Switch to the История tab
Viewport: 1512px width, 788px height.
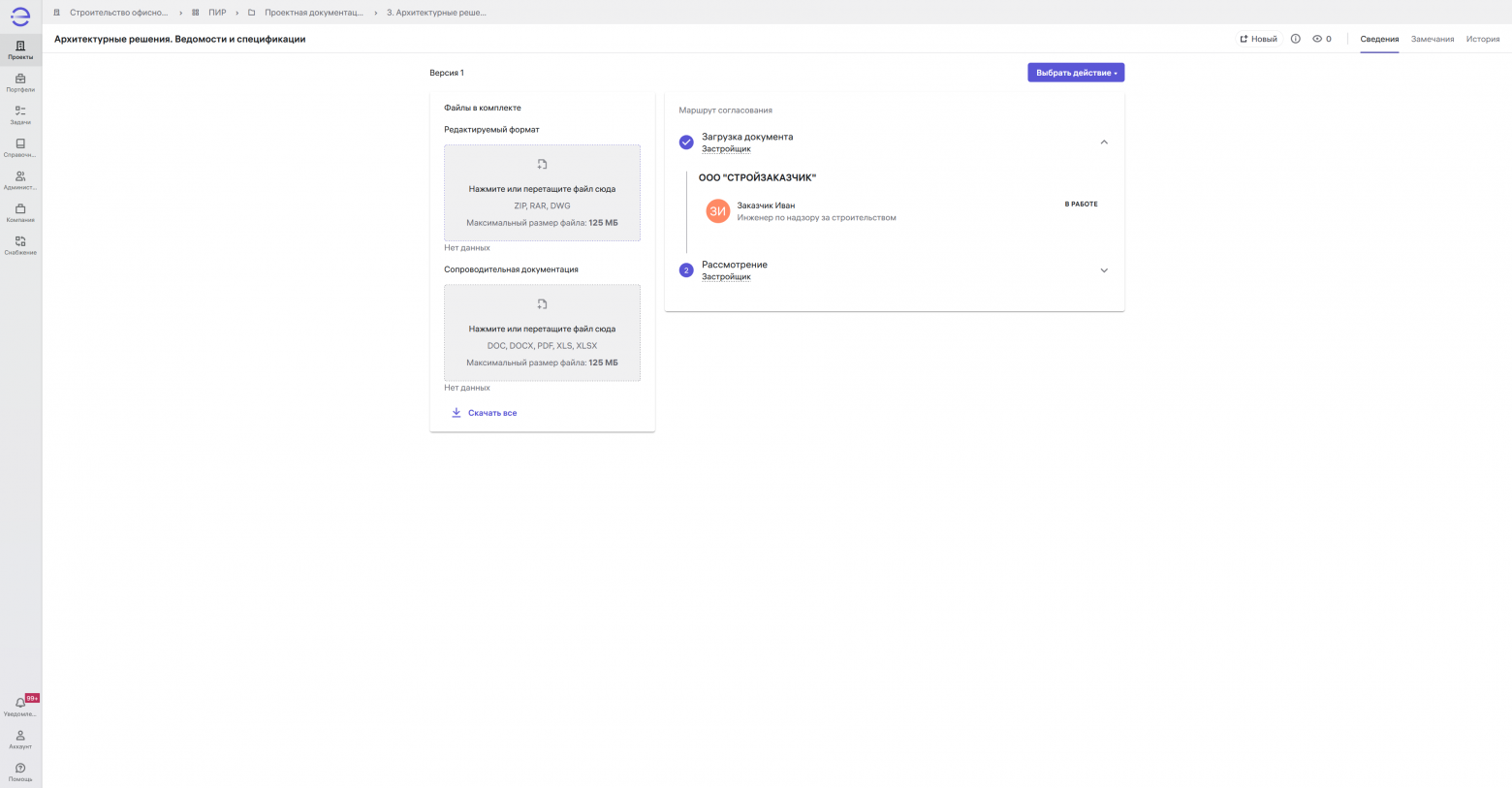click(x=1482, y=39)
